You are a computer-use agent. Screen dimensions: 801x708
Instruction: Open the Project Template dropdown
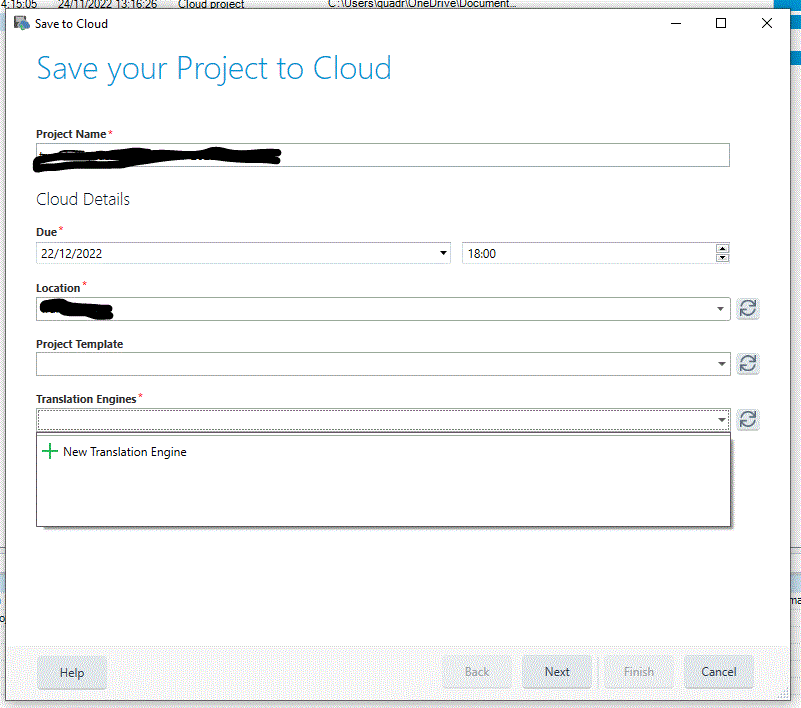pos(721,363)
